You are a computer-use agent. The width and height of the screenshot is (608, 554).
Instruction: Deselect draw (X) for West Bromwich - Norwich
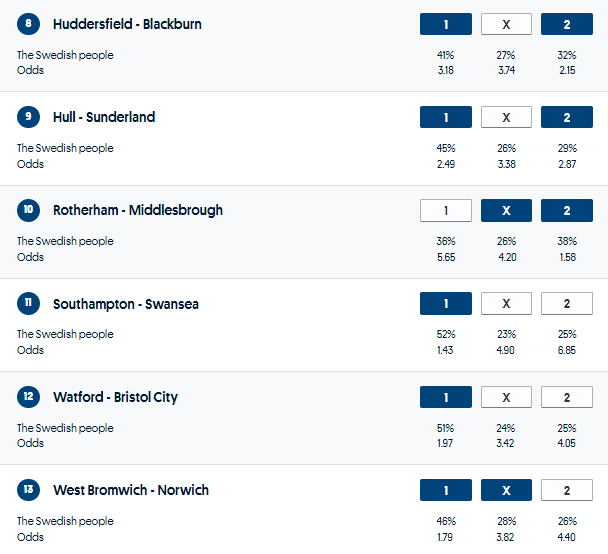(x=506, y=490)
